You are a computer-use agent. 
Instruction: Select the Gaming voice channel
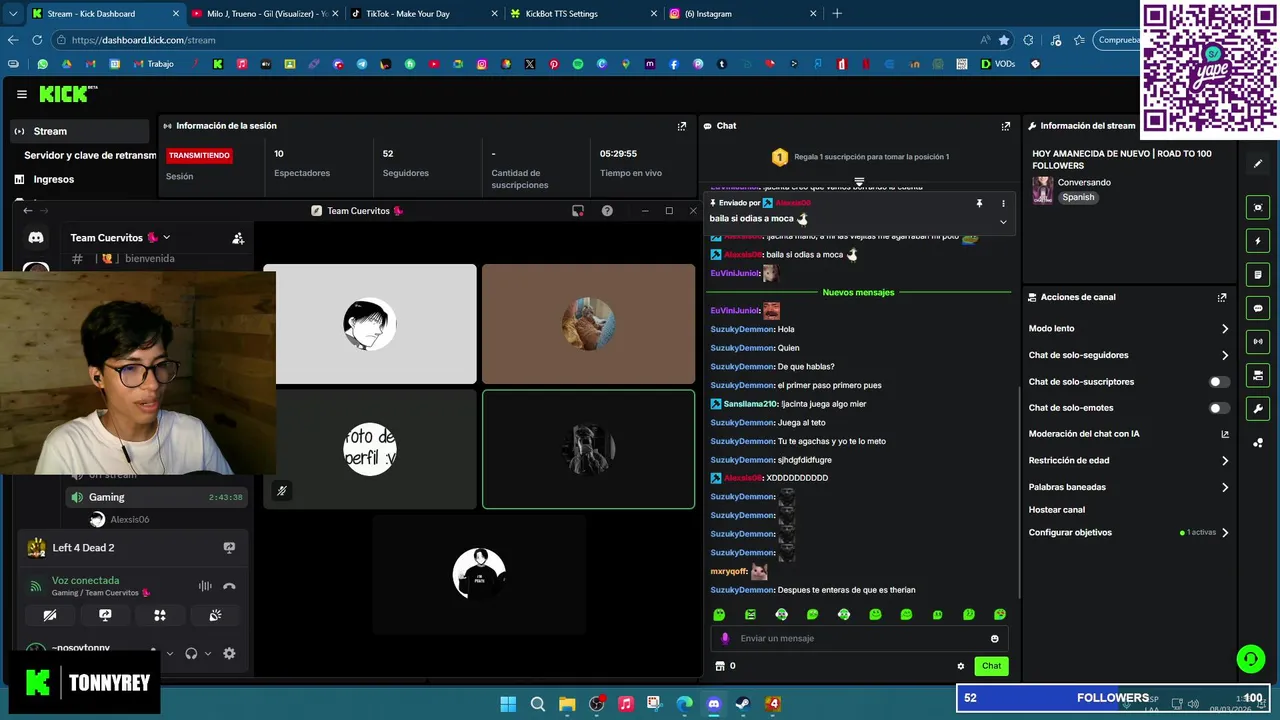156,497
